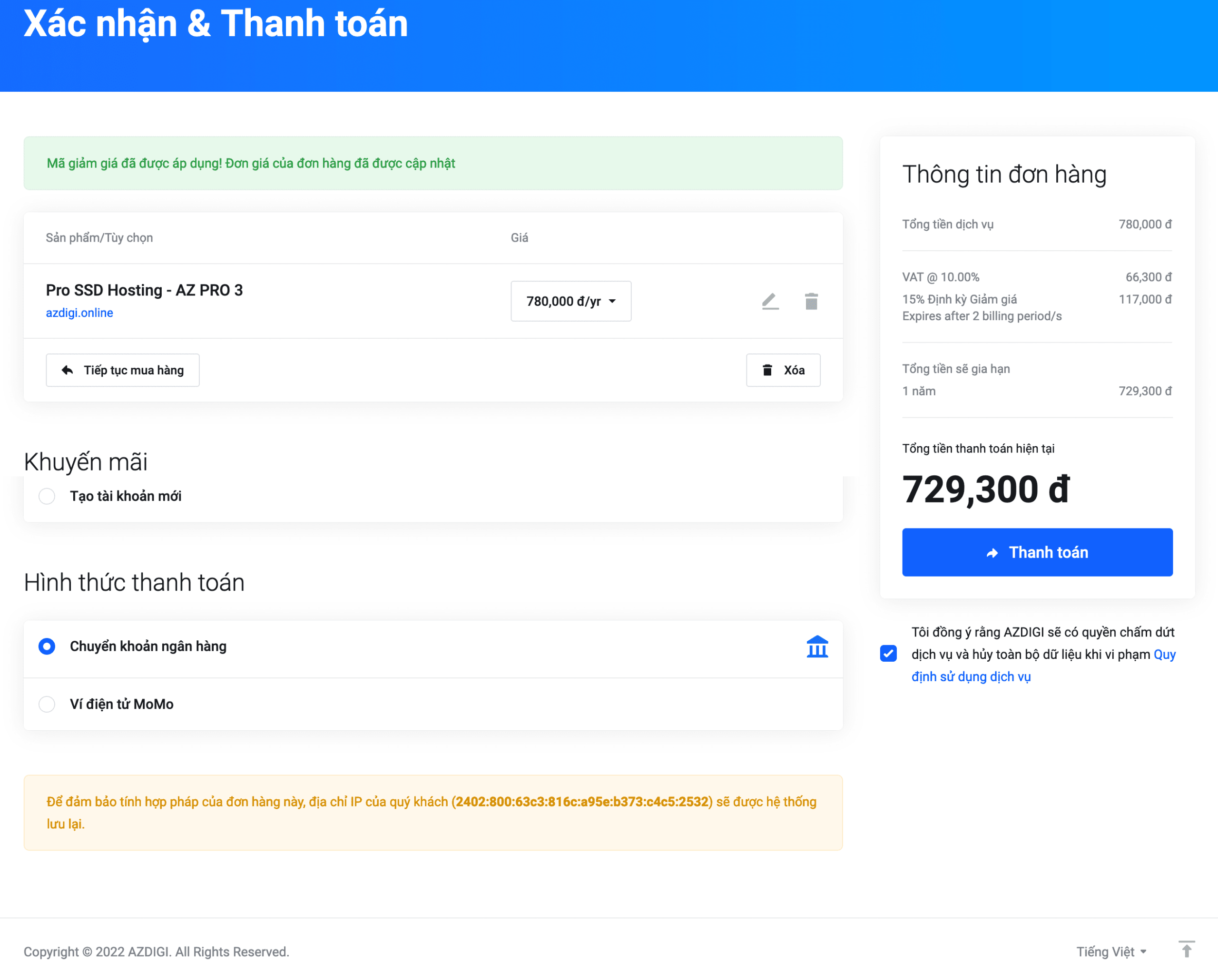
Task: Select Ví điện tử MoMo payment option
Action: [x=47, y=704]
